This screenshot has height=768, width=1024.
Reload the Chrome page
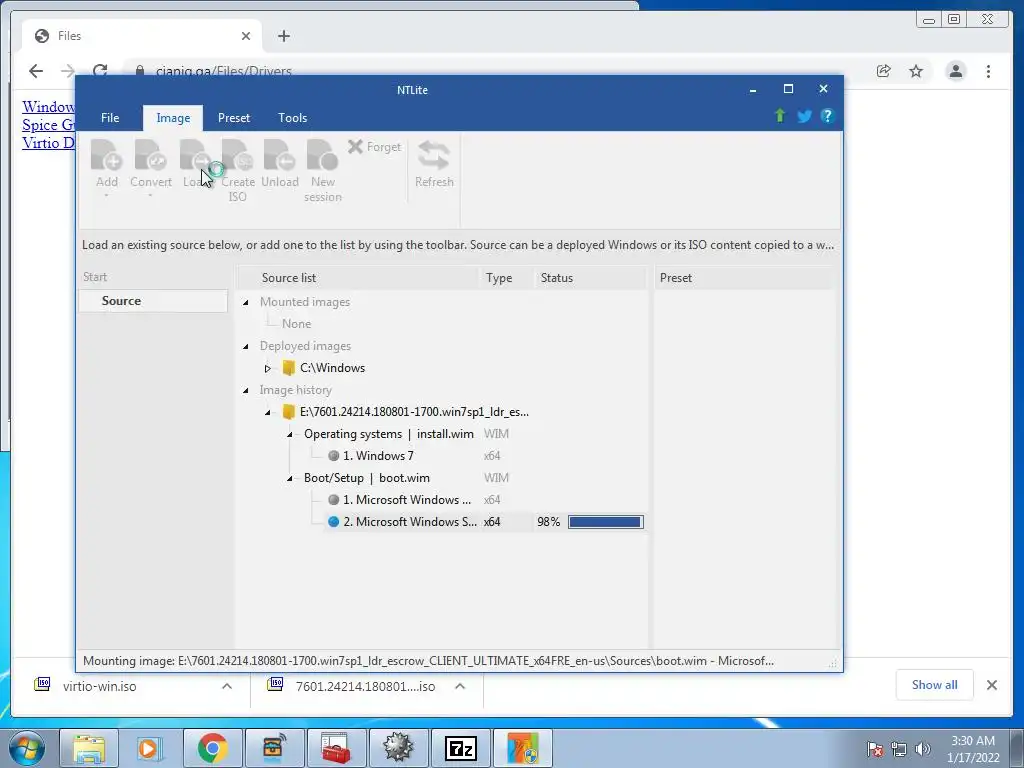tap(100, 71)
